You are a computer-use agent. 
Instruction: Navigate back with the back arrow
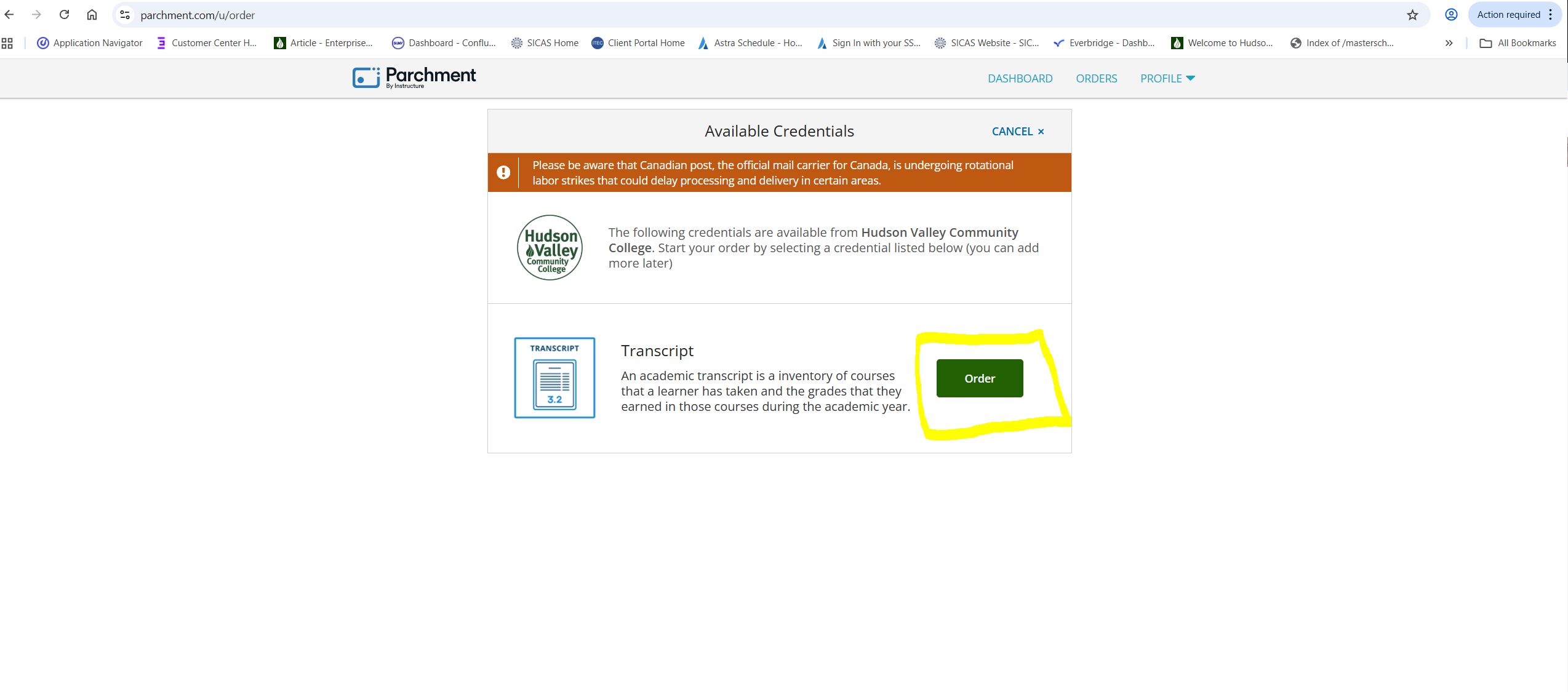9,15
